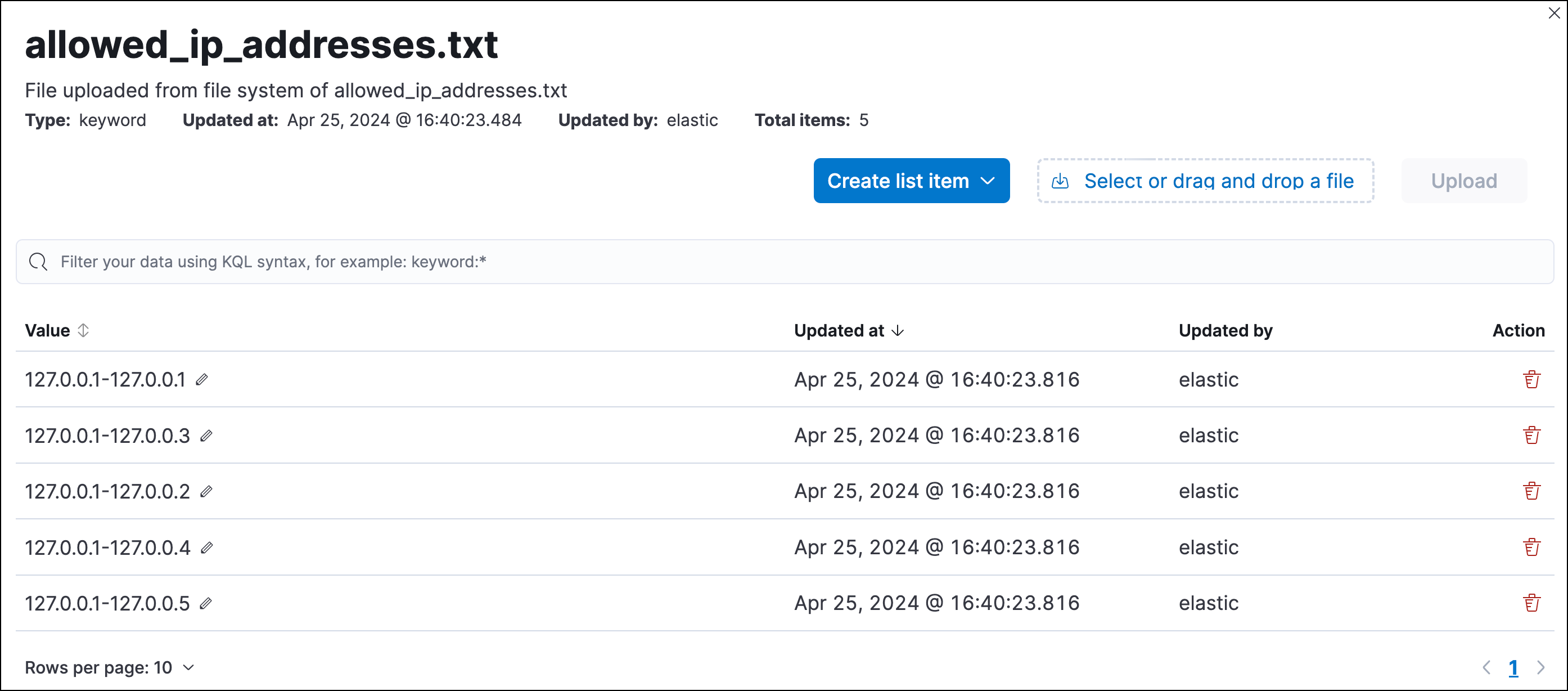Click the Upload button
Image resolution: width=1568 pixels, height=691 pixels.
click(x=1463, y=181)
